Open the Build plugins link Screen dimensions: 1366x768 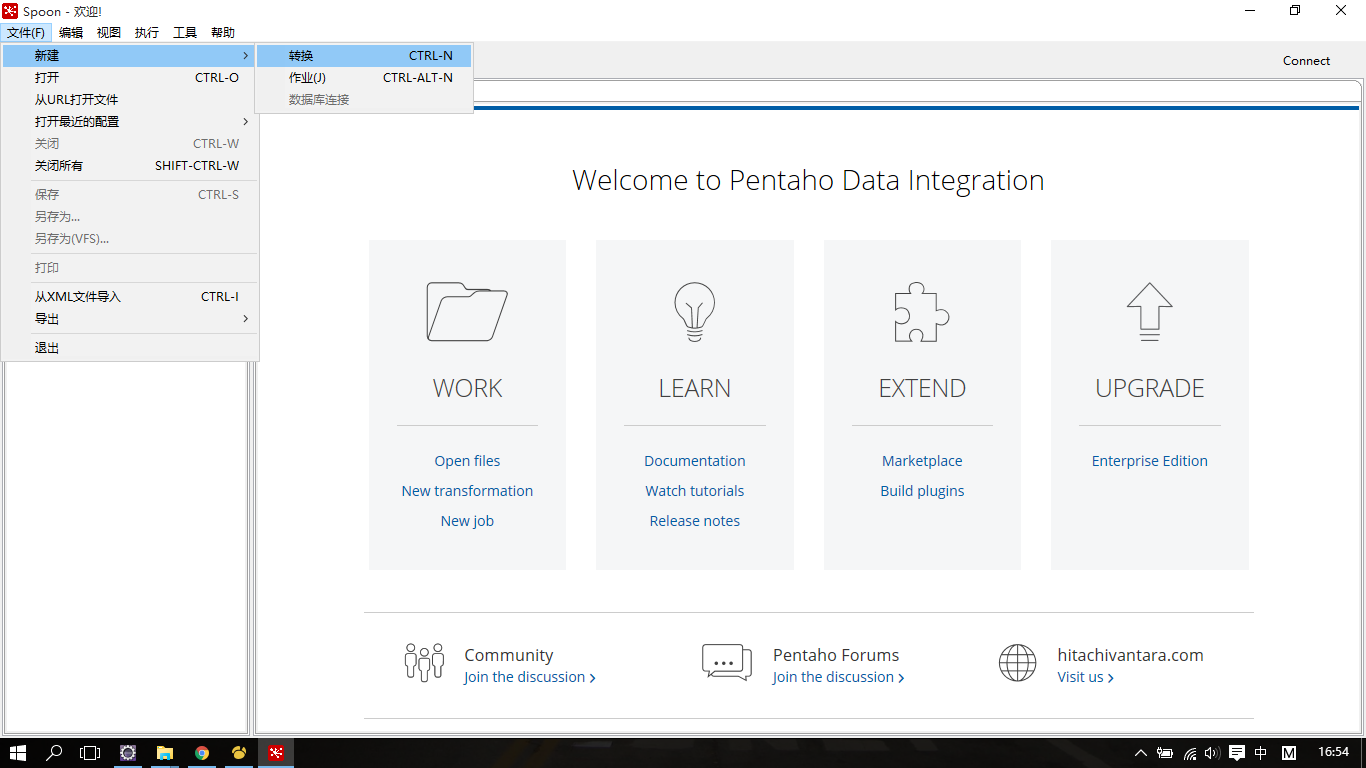click(922, 491)
